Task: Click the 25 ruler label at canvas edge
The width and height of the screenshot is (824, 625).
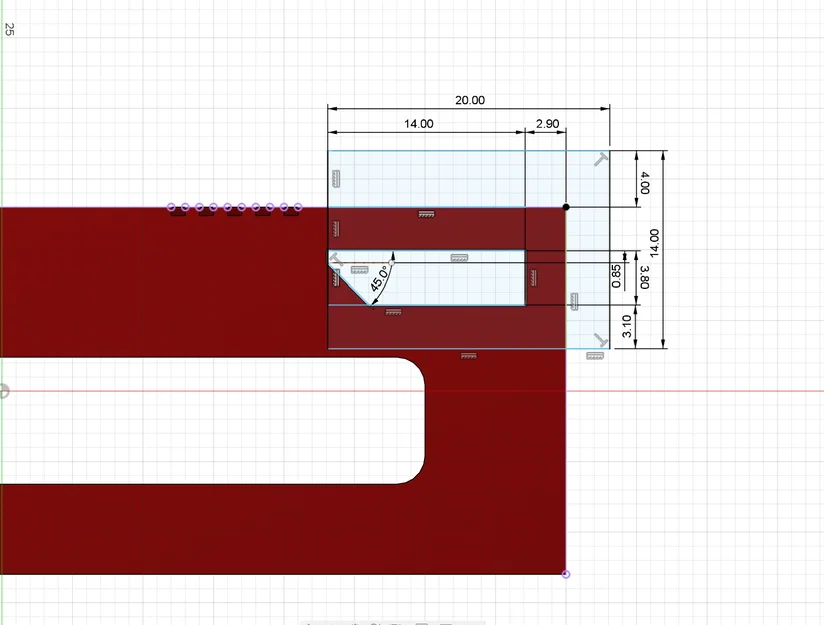Action: click(x=9, y=29)
